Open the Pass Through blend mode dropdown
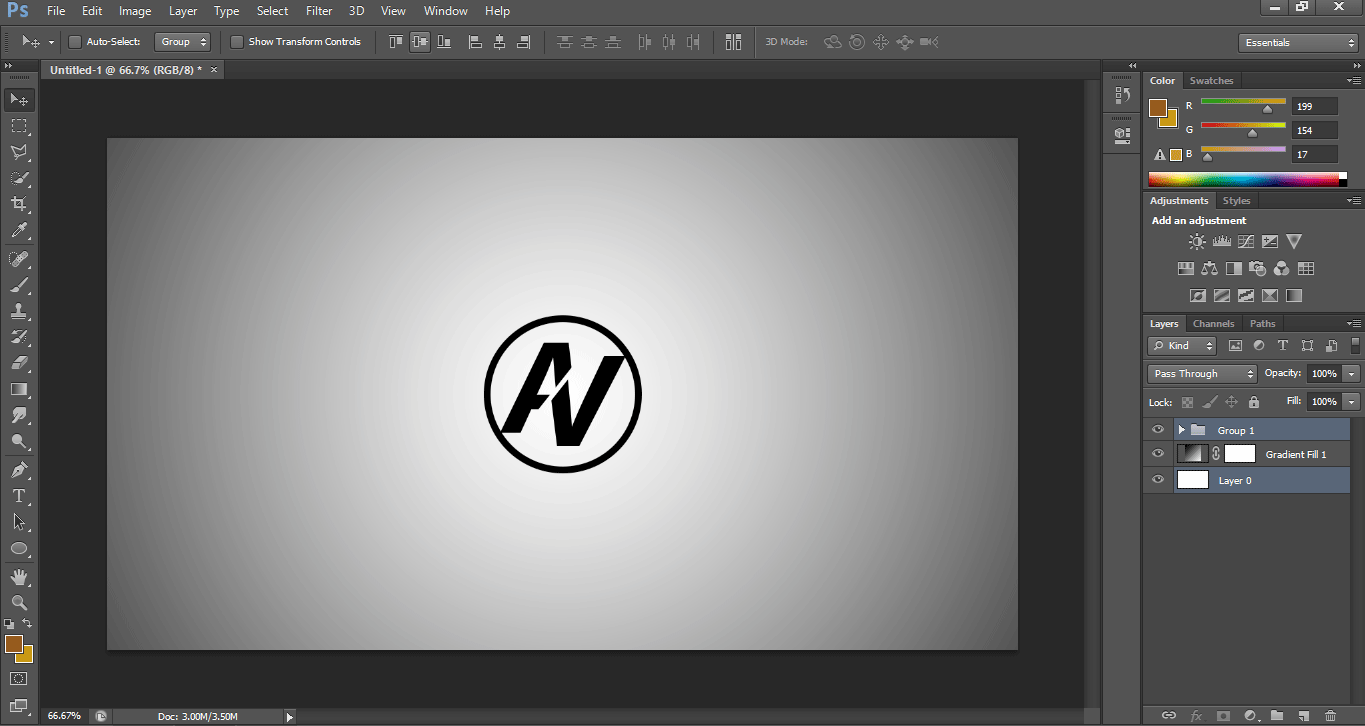1365x726 pixels. click(x=1201, y=373)
